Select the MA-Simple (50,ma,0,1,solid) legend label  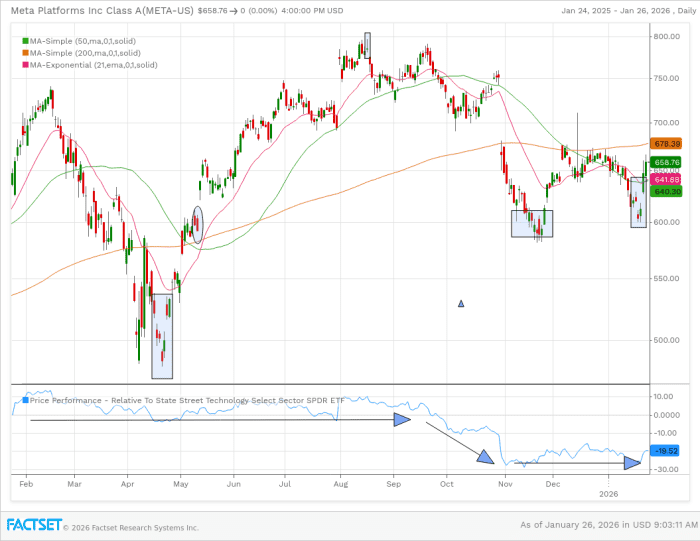point(83,41)
